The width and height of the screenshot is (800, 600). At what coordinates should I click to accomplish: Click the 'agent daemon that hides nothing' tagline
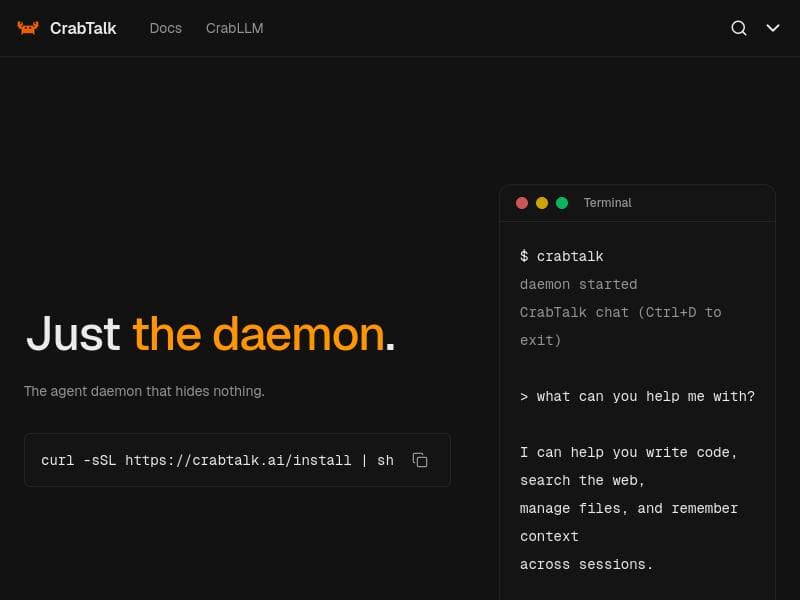click(144, 391)
